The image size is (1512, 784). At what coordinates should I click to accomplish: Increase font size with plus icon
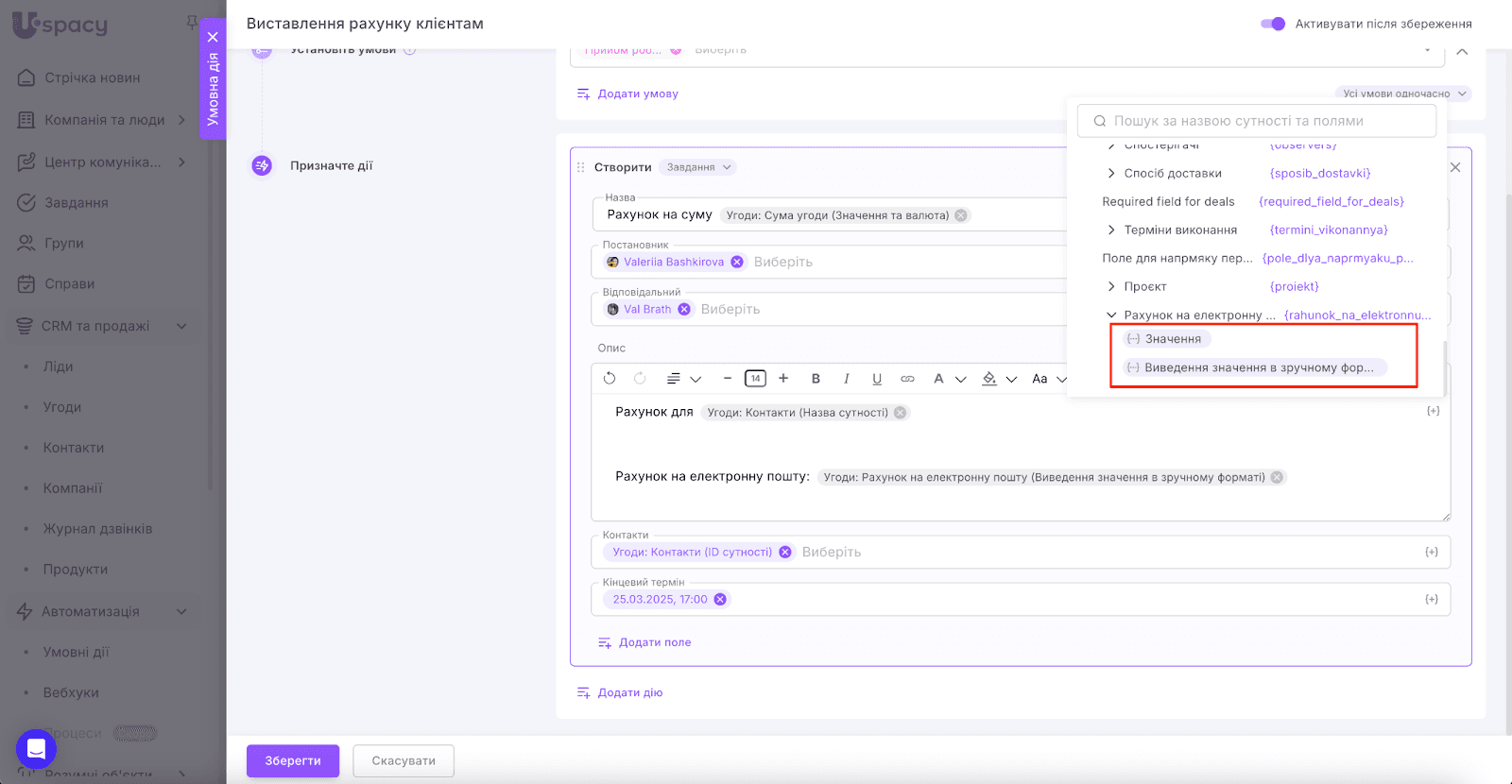tap(783, 379)
